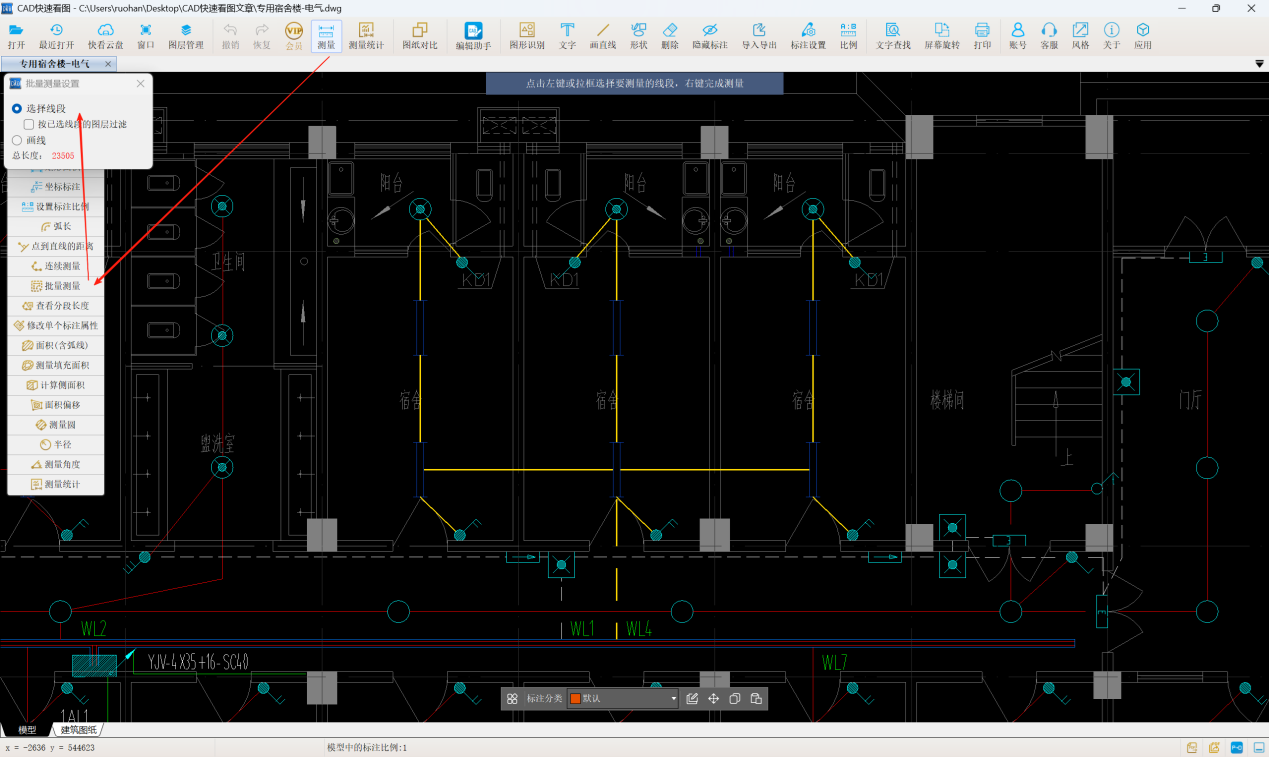Open the 图层管理 layer manager tool
Screen dimensions: 1269x757
tap(185, 36)
